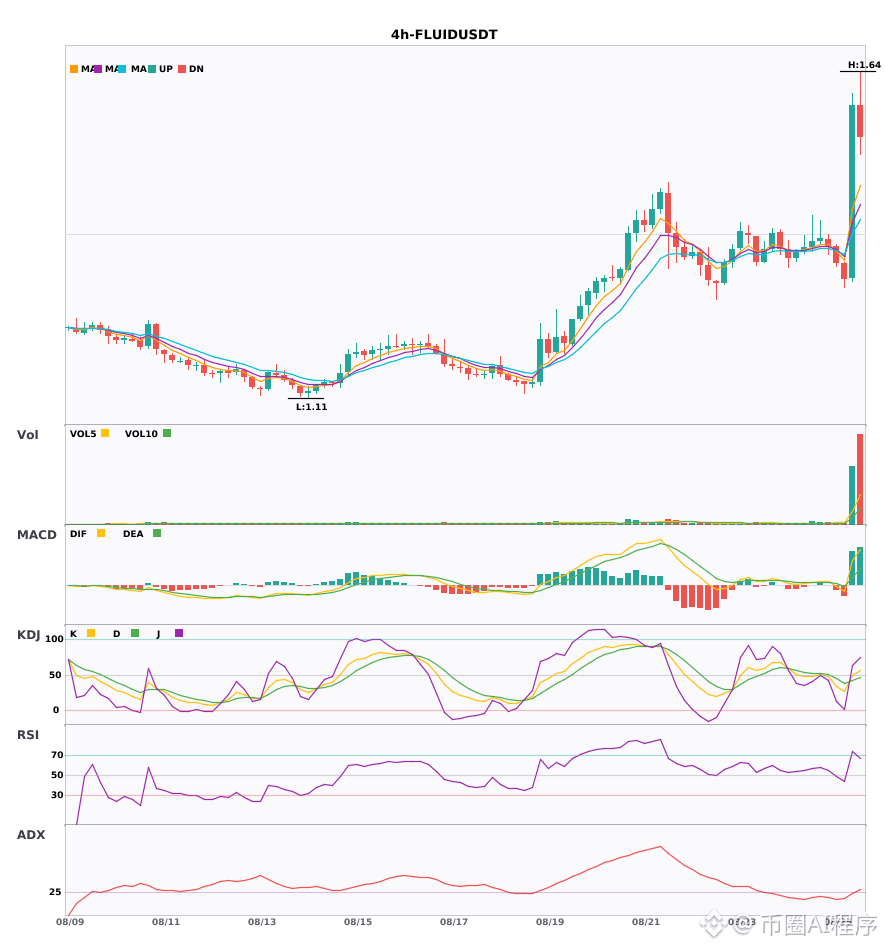Click the purple J legend swatch
This screenshot has height=950, width=885.
179,633
